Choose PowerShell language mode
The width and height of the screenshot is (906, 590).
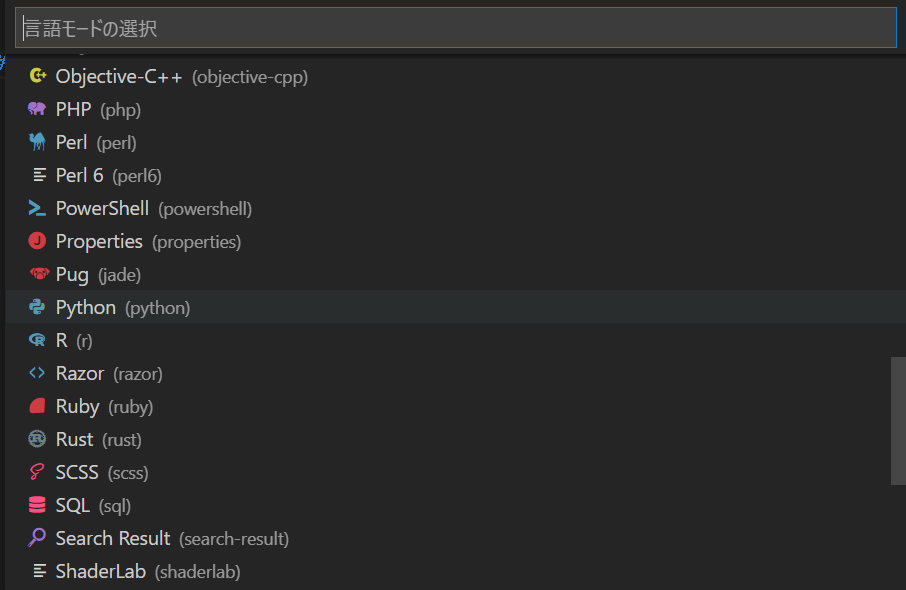455,208
